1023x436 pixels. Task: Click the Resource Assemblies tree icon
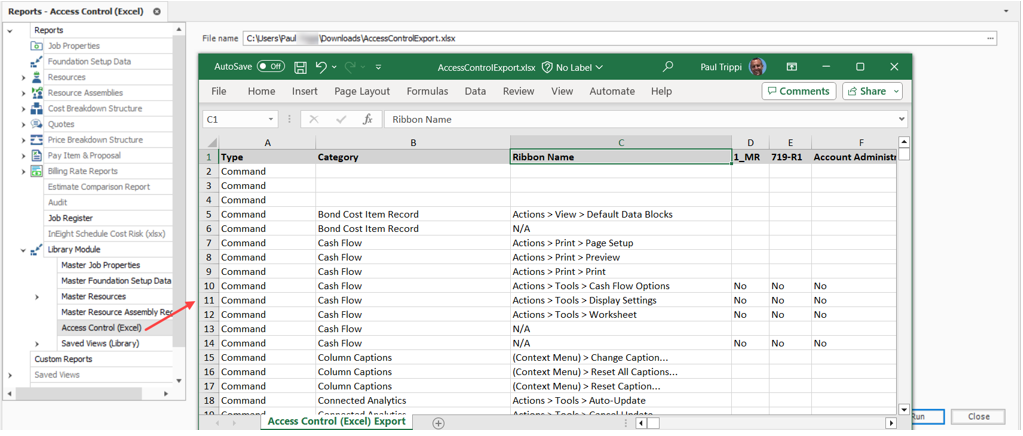(x=37, y=93)
